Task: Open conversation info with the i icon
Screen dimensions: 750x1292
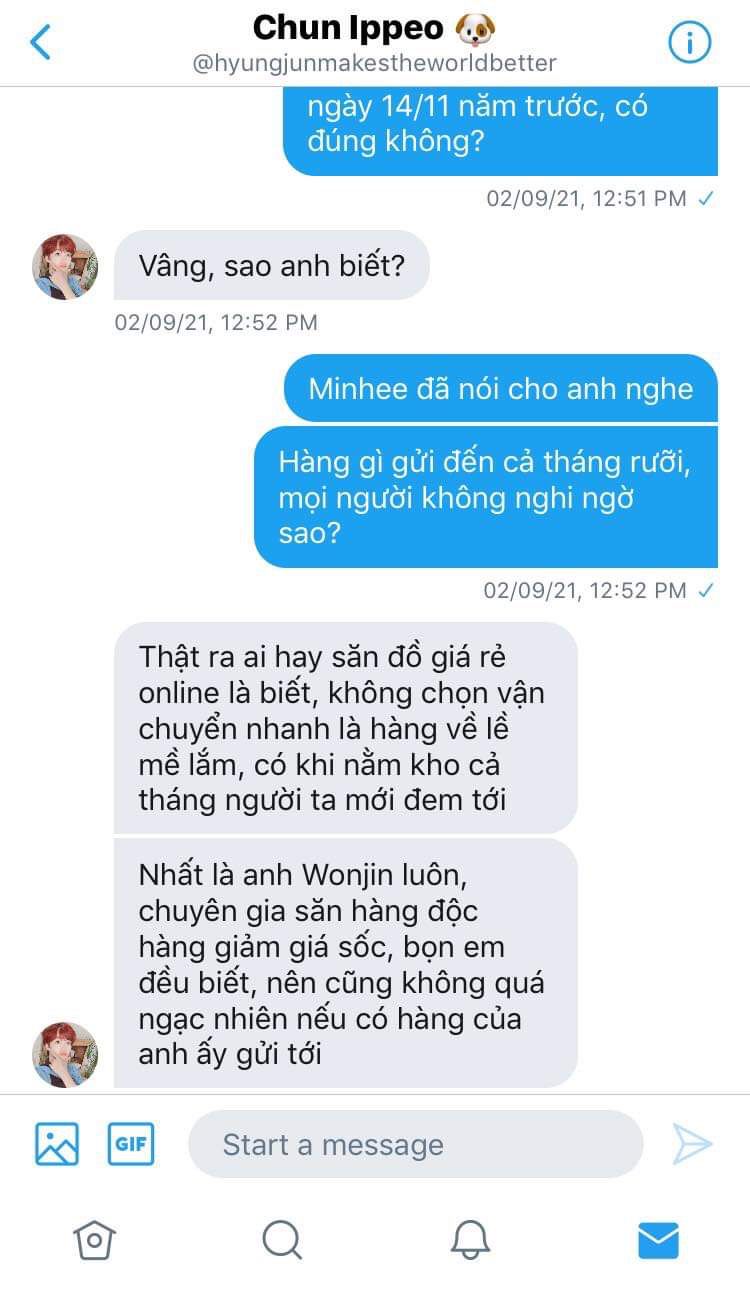Action: point(689,42)
